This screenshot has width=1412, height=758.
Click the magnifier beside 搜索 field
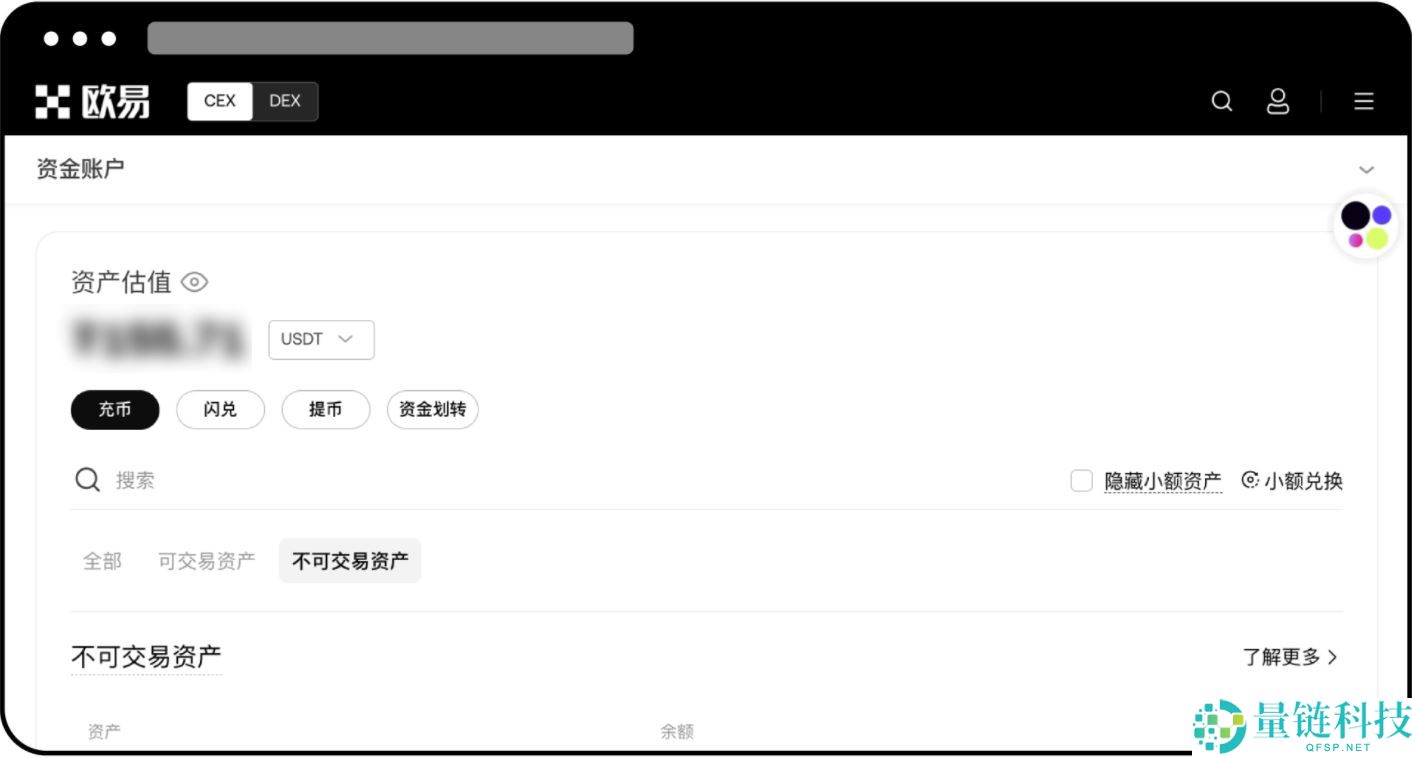tap(88, 480)
